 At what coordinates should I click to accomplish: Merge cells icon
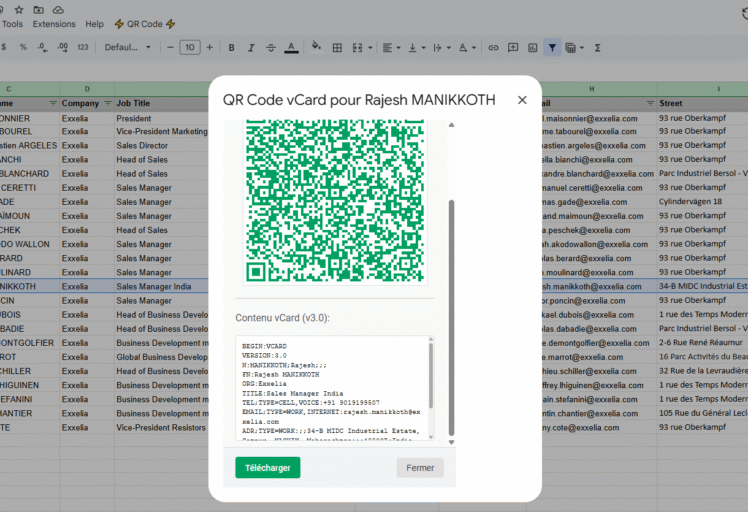tap(357, 47)
